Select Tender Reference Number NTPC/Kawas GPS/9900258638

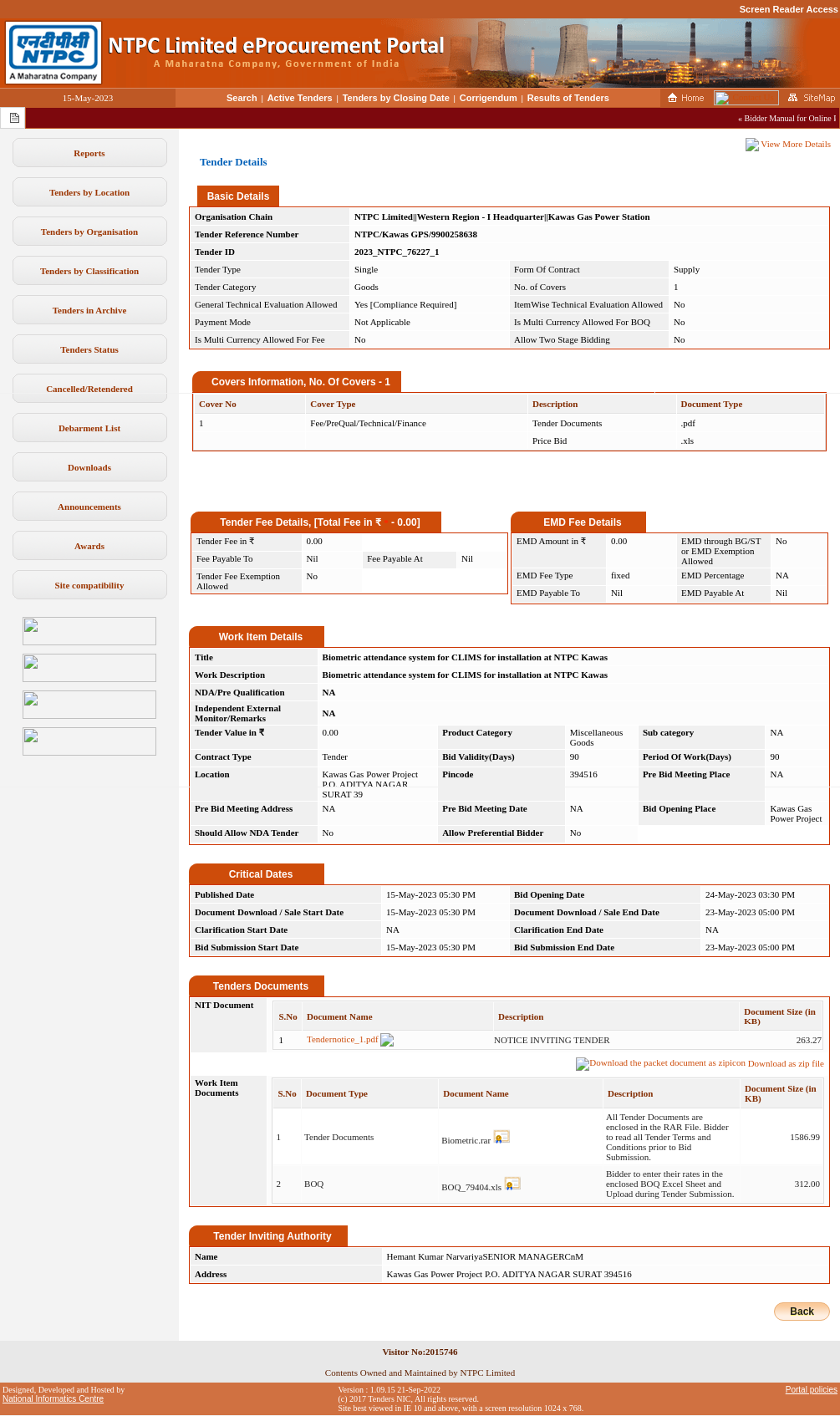point(415,234)
